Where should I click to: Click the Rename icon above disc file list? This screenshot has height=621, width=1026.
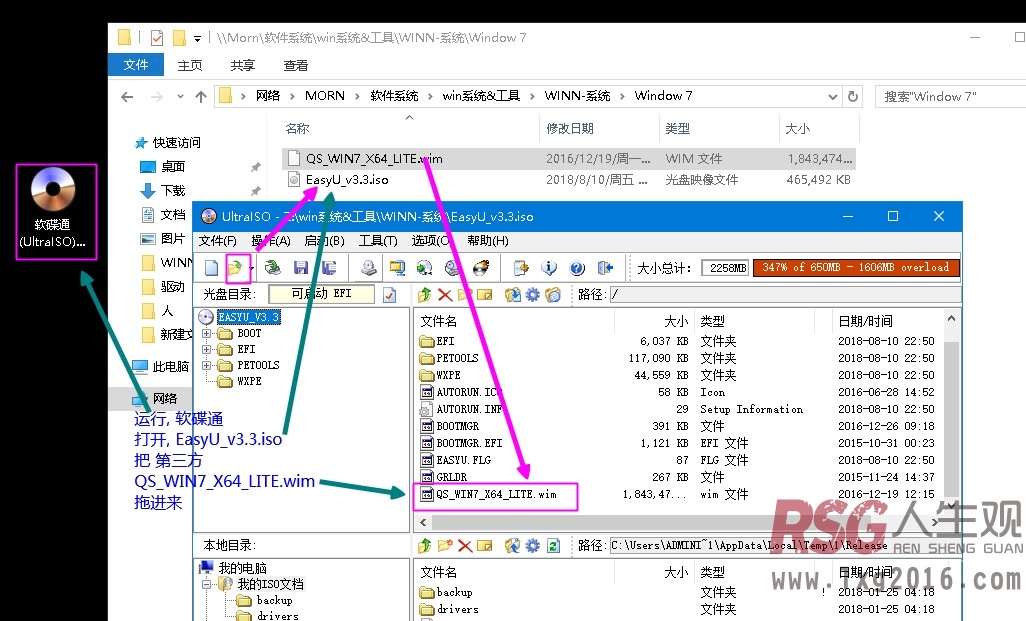(485, 294)
